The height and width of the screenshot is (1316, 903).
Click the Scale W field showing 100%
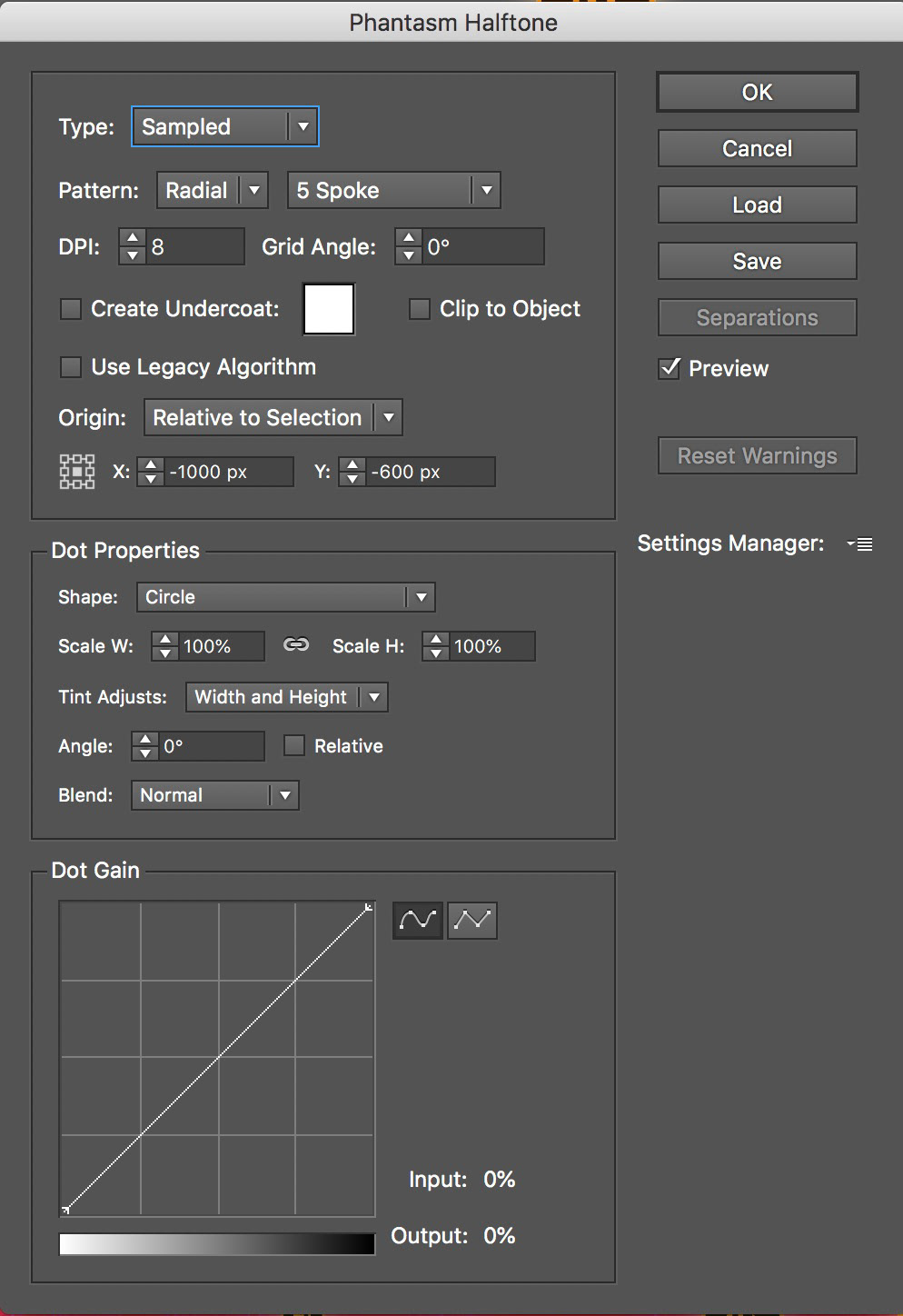coord(222,646)
